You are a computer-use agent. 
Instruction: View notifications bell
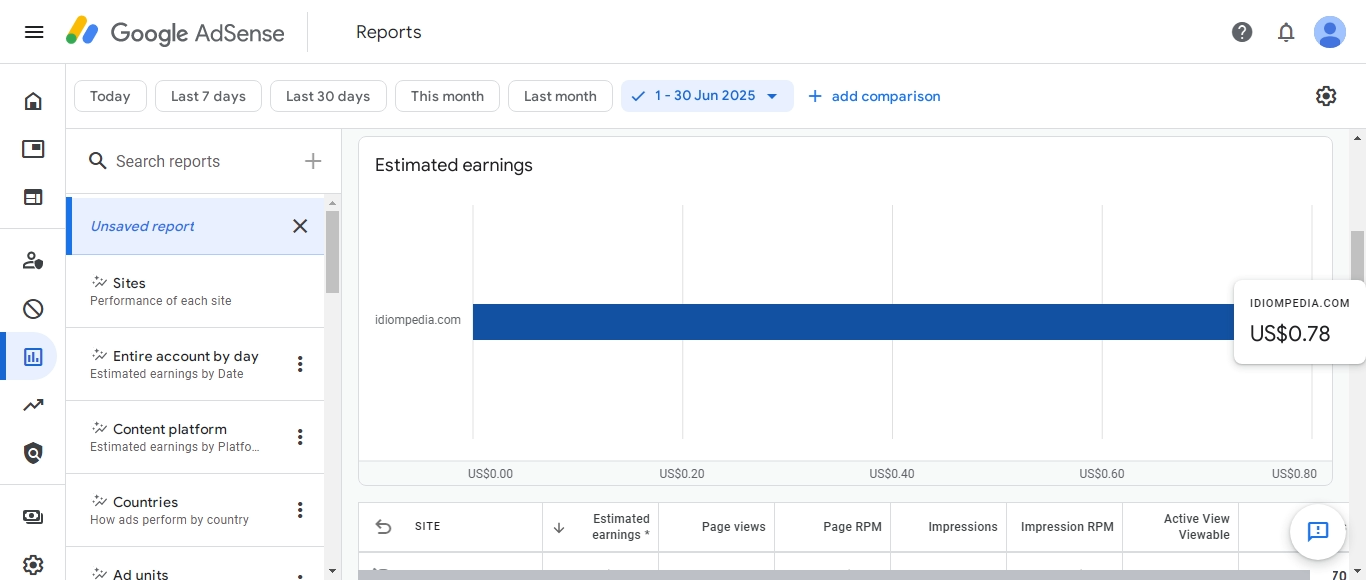click(1286, 32)
